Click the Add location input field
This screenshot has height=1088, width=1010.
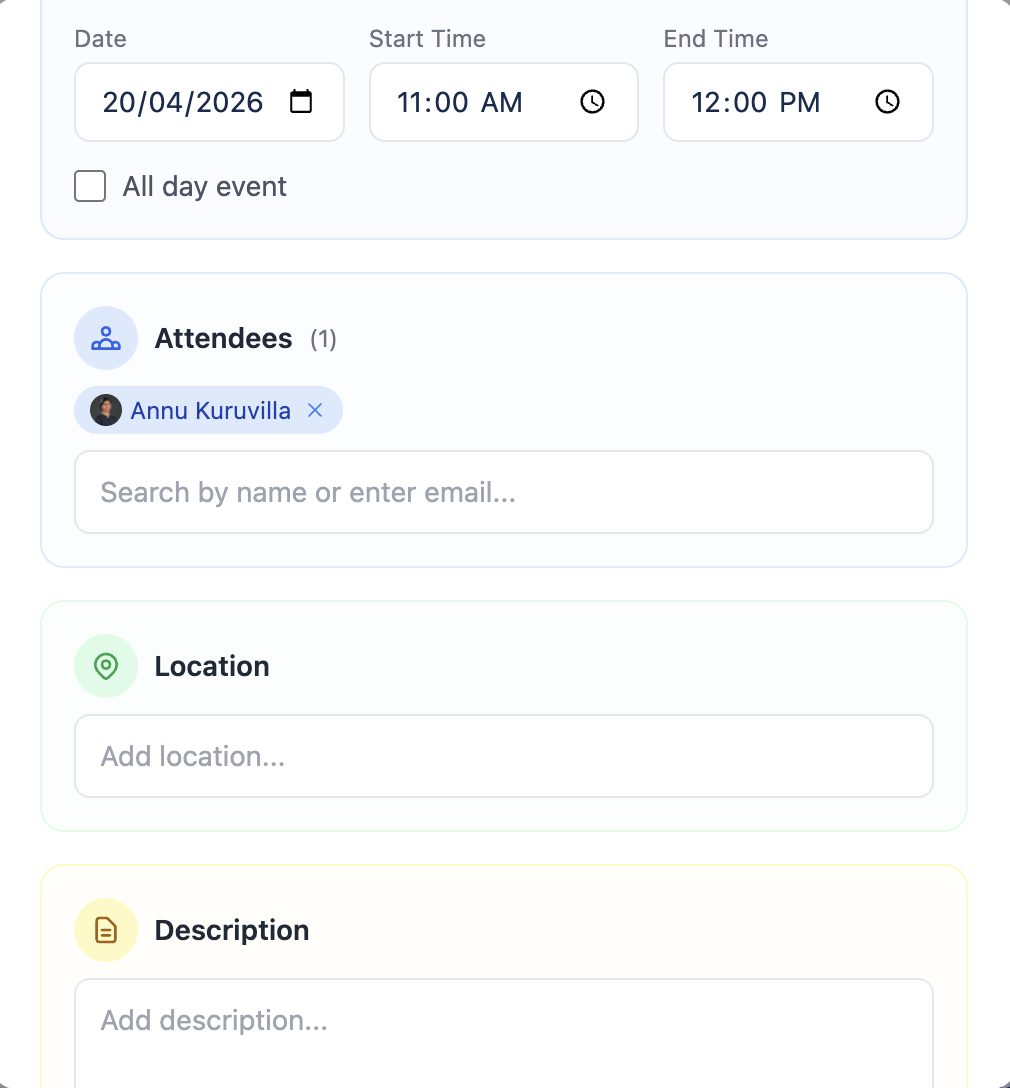pyautogui.click(x=504, y=756)
